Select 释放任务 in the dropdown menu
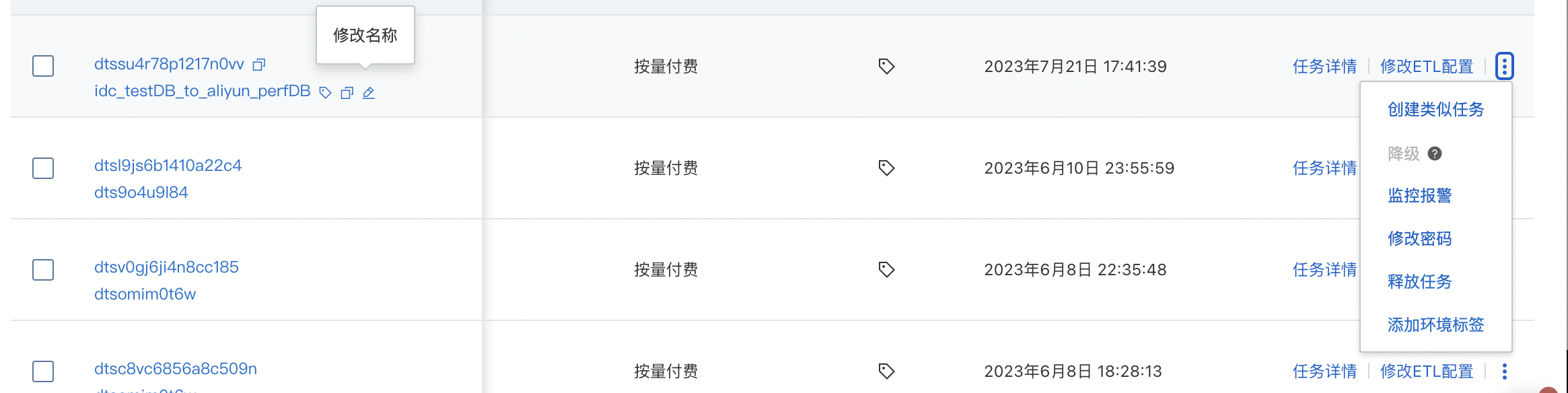The width and height of the screenshot is (1568, 393). (1419, 281)
